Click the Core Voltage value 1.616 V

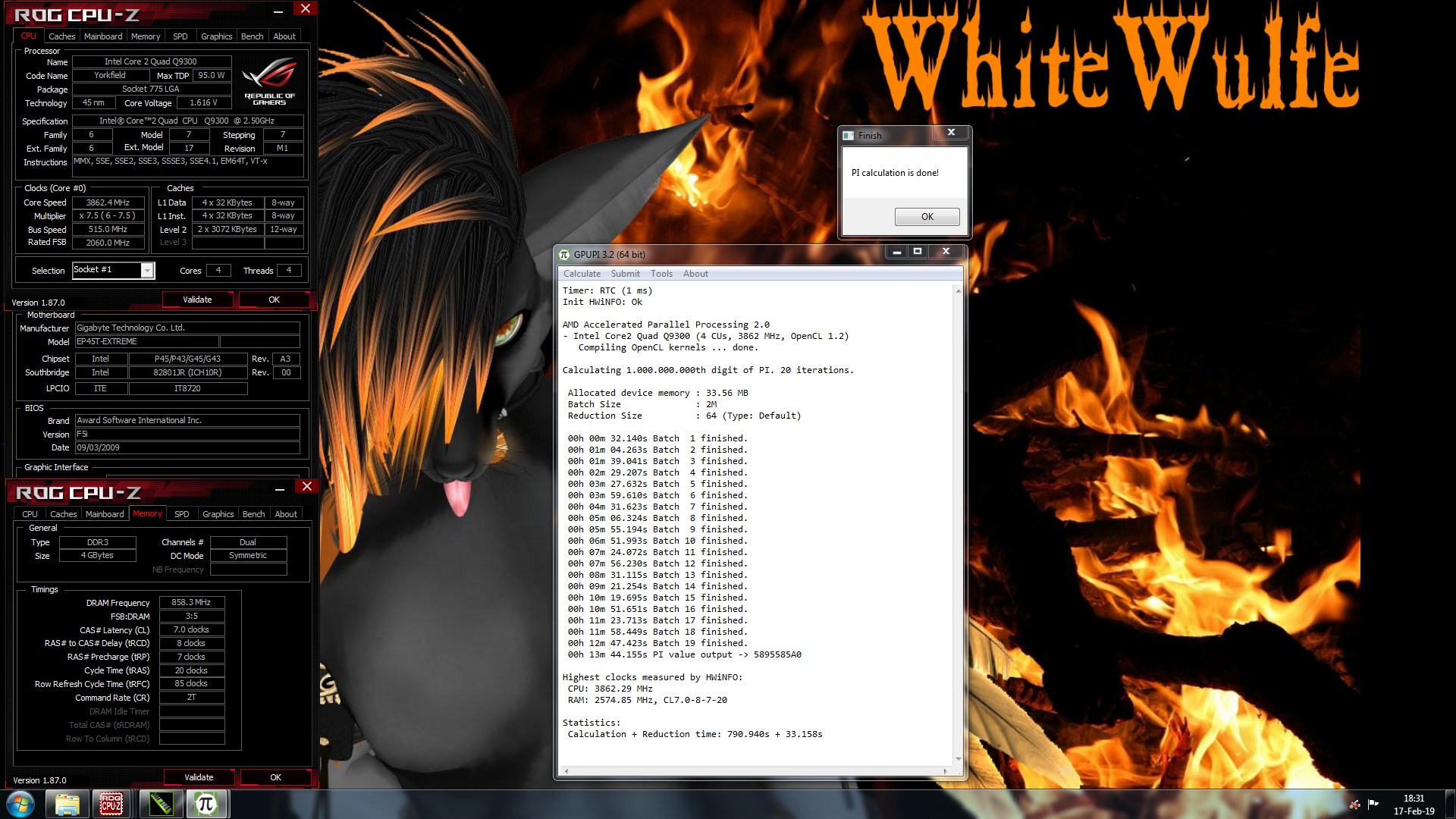203,103
